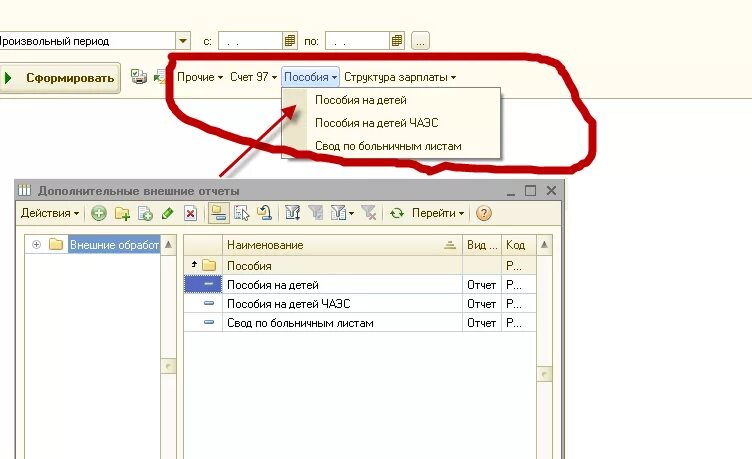Viewport: 752px width, 459px height.
Task: Open the Действия dropdown menu
Action: pyautogui.click(x=50, y=213)
